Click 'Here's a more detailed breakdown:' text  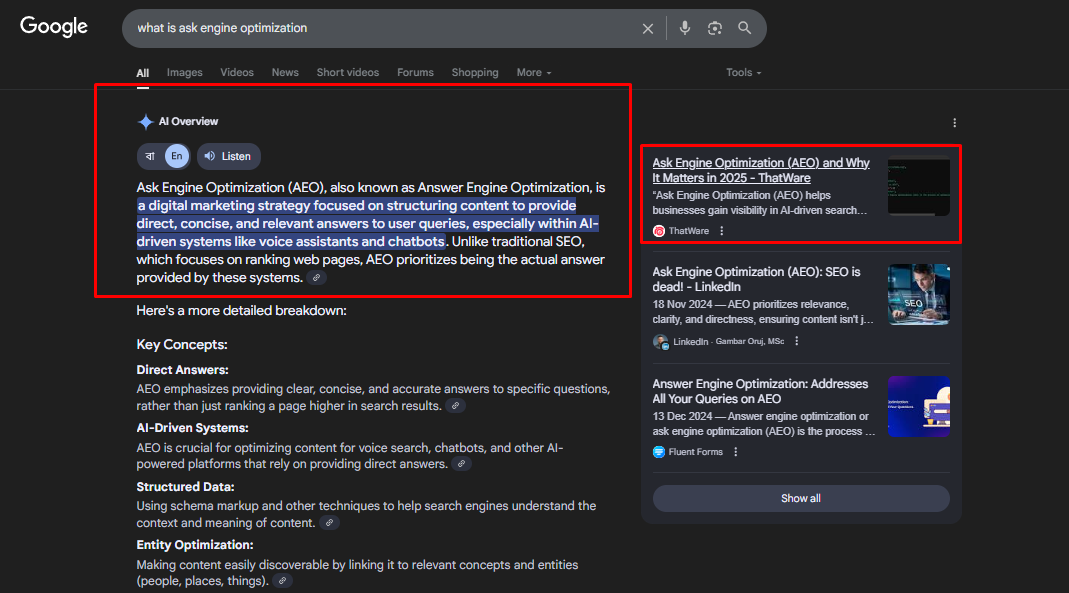[241, 311]
